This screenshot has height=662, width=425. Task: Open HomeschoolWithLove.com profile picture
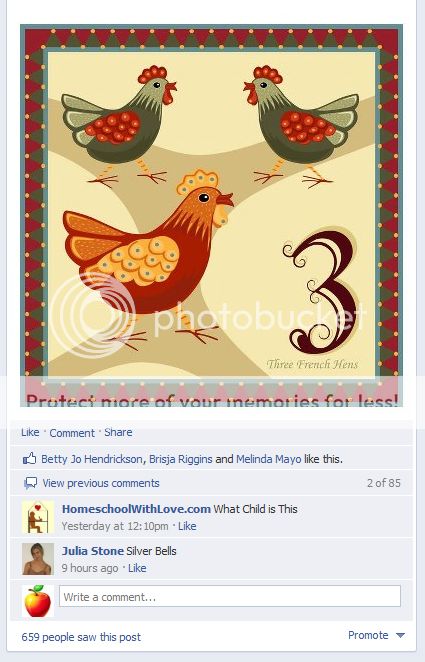(x=38, y=517)
